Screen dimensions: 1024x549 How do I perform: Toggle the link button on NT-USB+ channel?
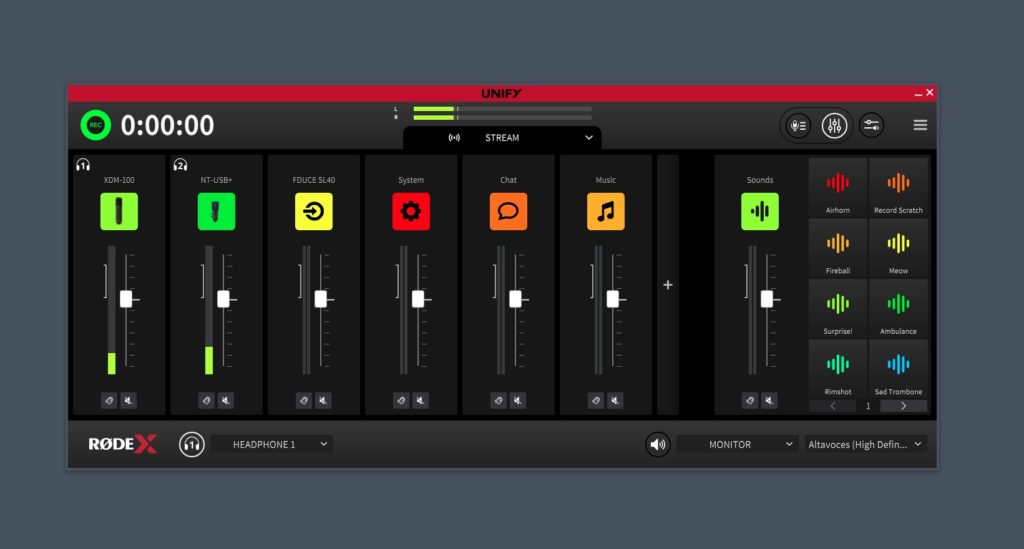pyautogui.click(x=206, y=400)
